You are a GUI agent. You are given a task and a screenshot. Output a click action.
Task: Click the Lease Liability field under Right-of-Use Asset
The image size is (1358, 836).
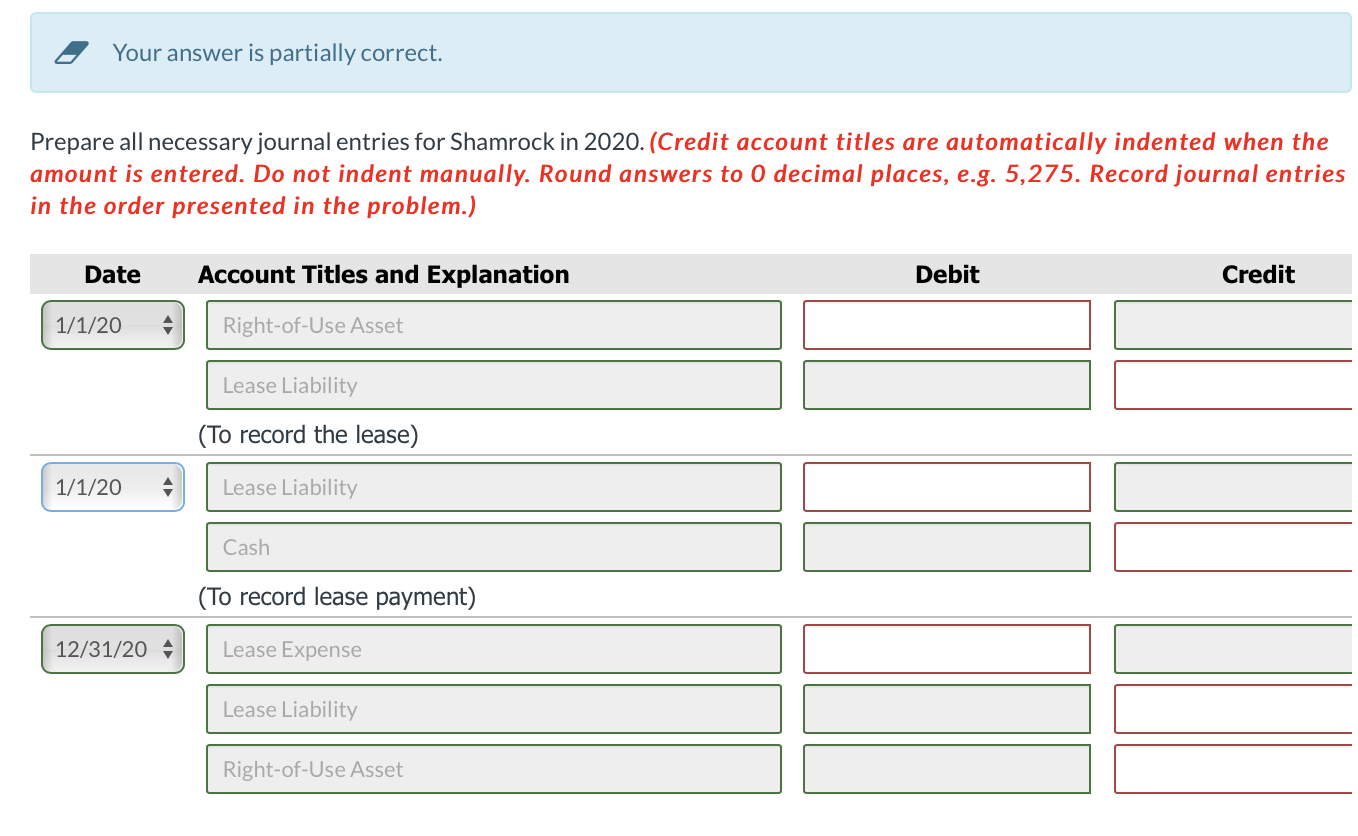(x=493, y=385)
